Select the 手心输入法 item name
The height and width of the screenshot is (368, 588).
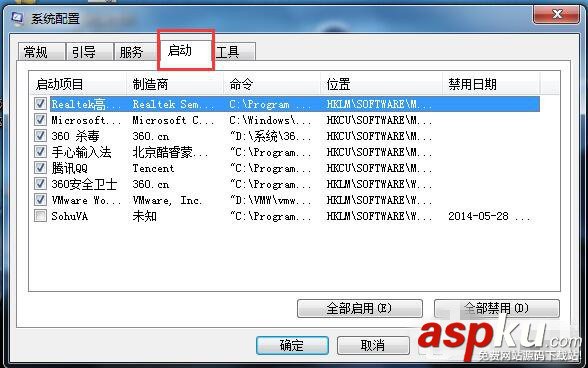(x=81, y=152)
